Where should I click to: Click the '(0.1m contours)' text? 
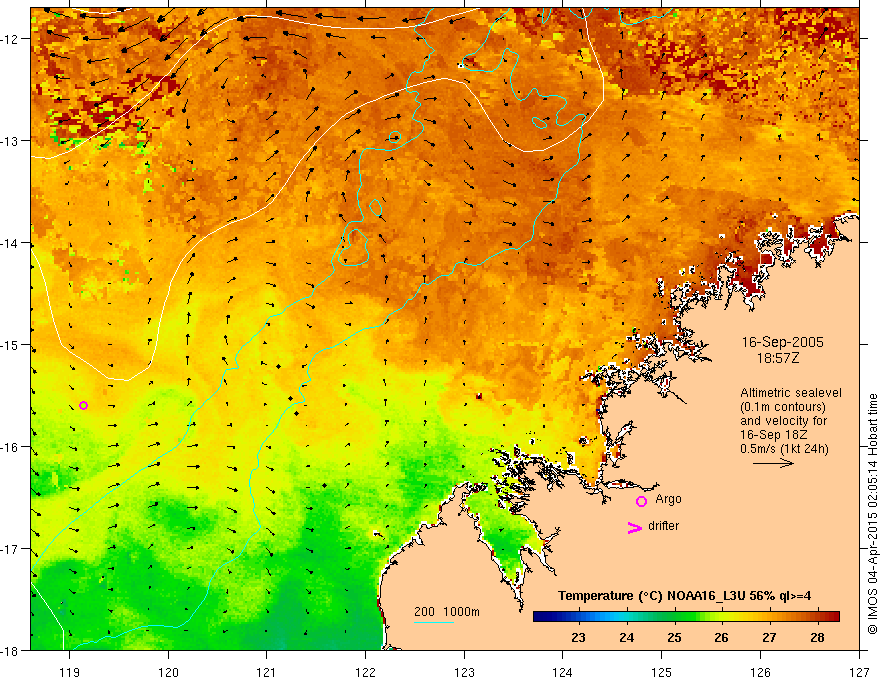(782, 407)
